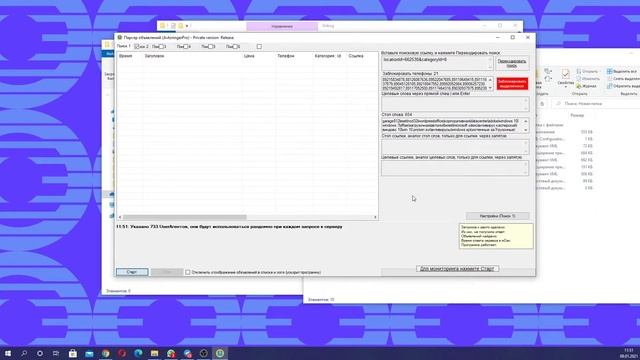Check the disable list display checkbox
The image size is (640, 360).
click(188, 272)
